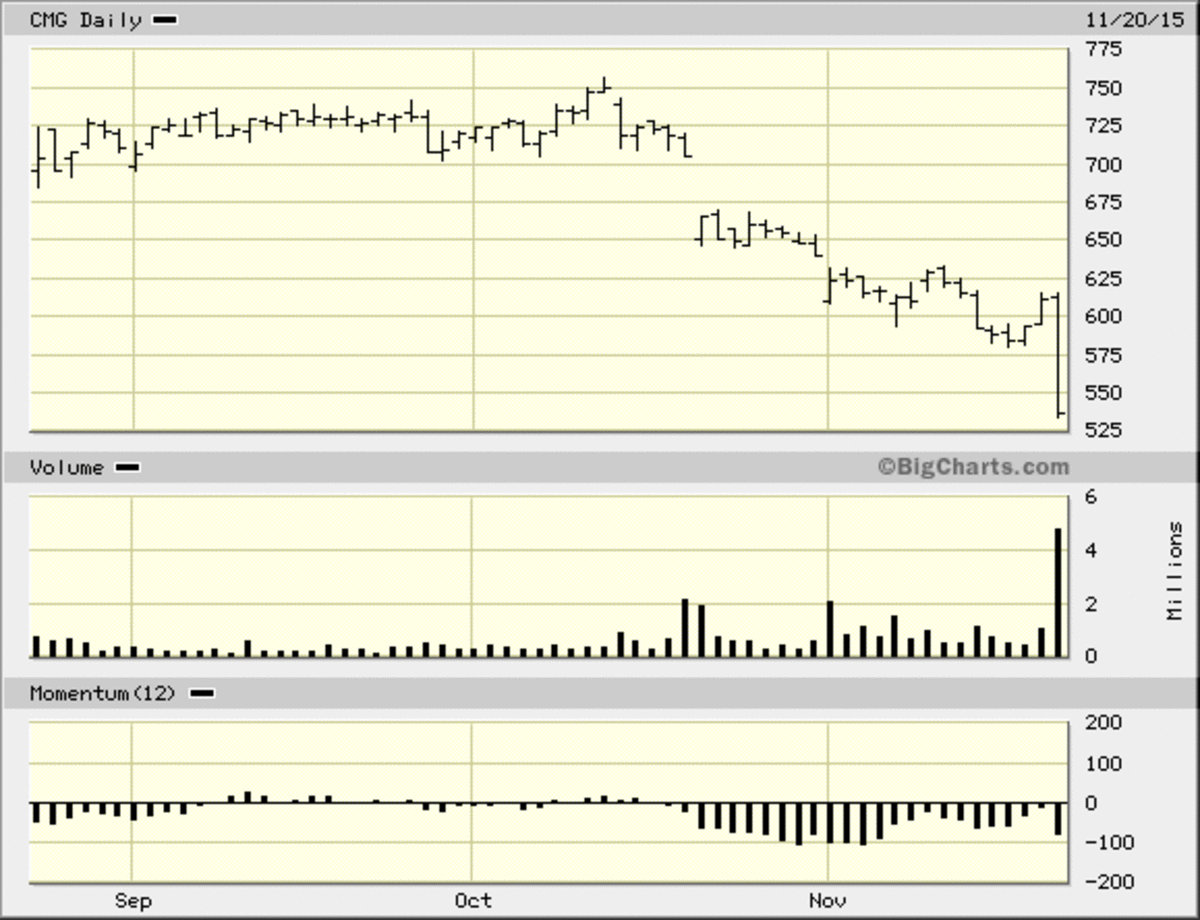Click the date stamp 11/20/15
1200x920 pixels.
pyautogui.click(x=1135, y=19)
